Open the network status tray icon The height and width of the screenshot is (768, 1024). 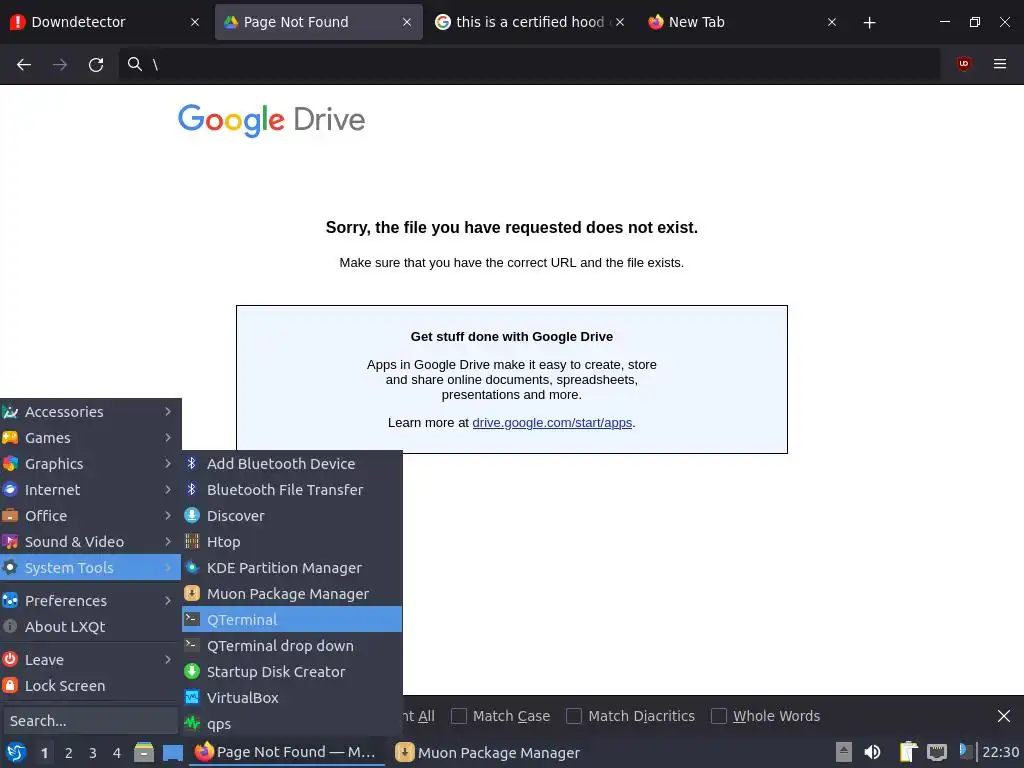point(937,753)
